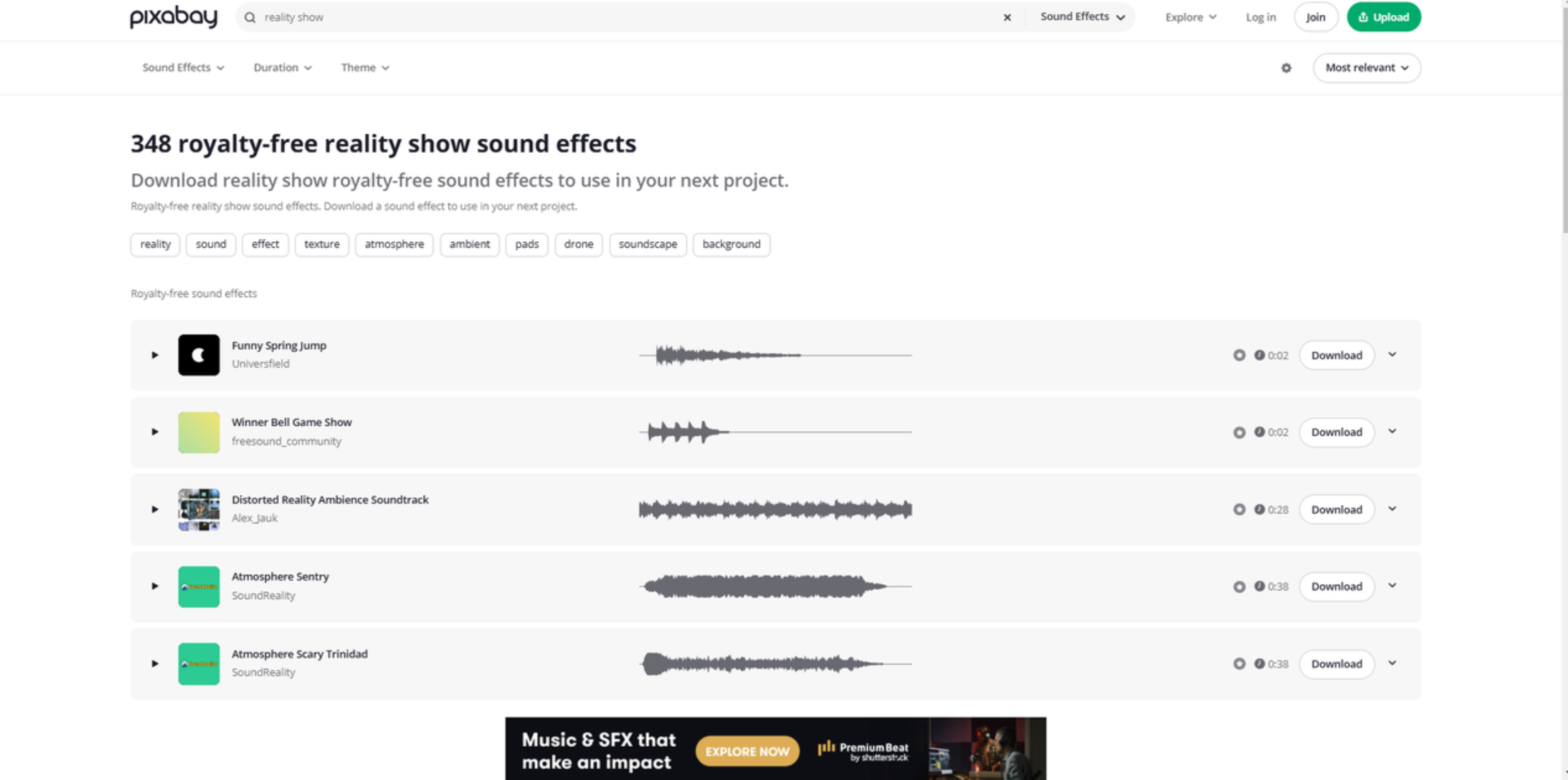Click the play button for Atmosphere Scary Trinidad
The height and width of the screenshot is (780, 1568).
(x=155, y=663)
